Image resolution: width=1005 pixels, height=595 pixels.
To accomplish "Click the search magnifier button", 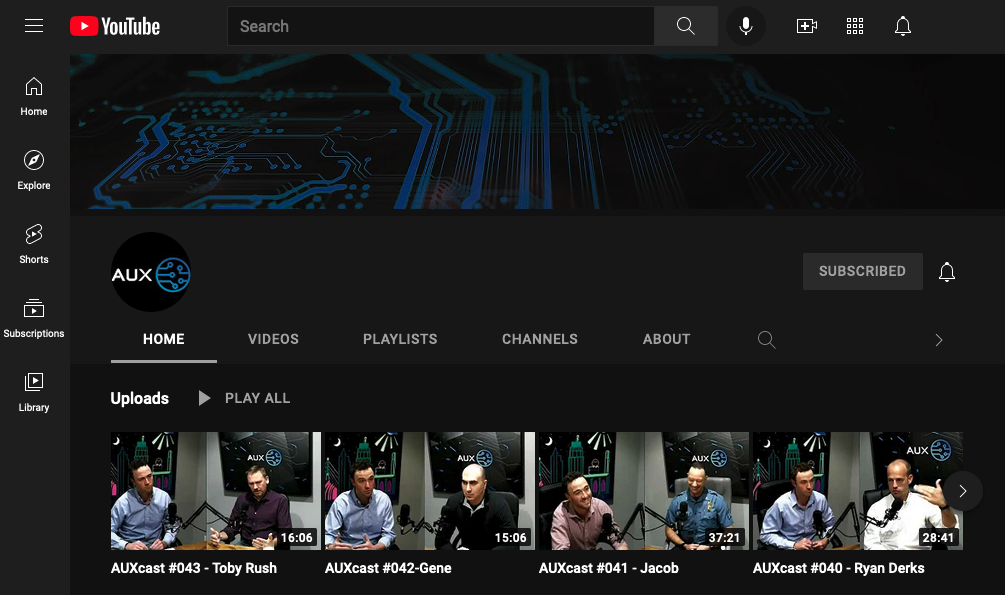I will pyautogui.click(x=686, y=26).
